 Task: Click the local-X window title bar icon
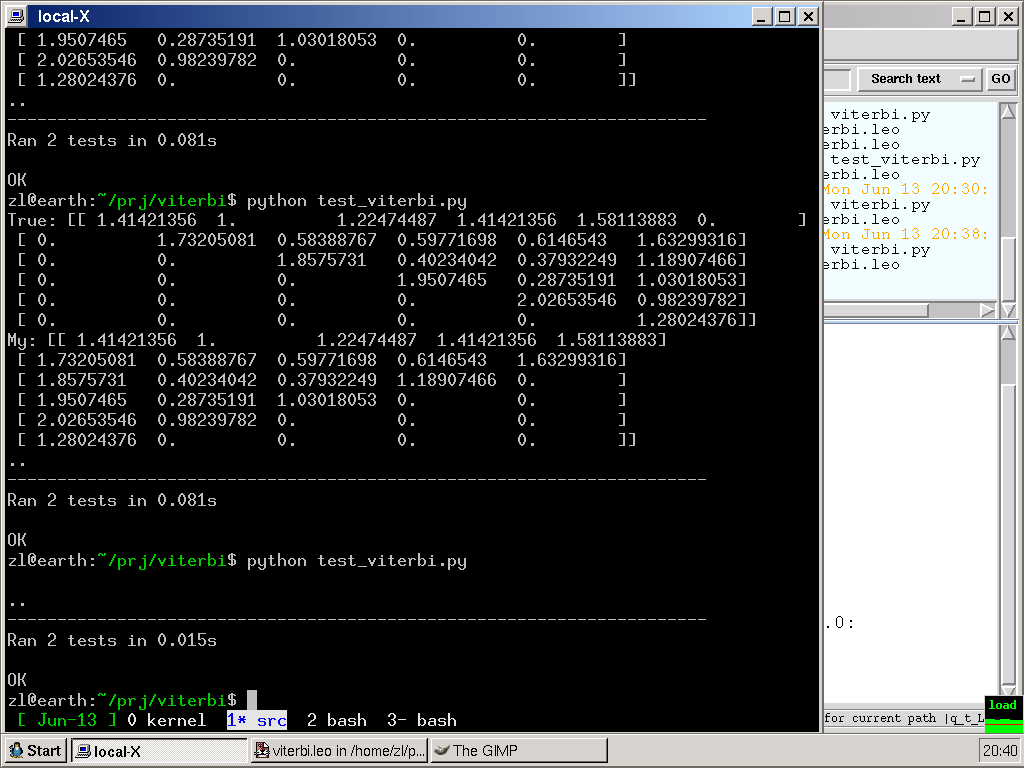18,16
